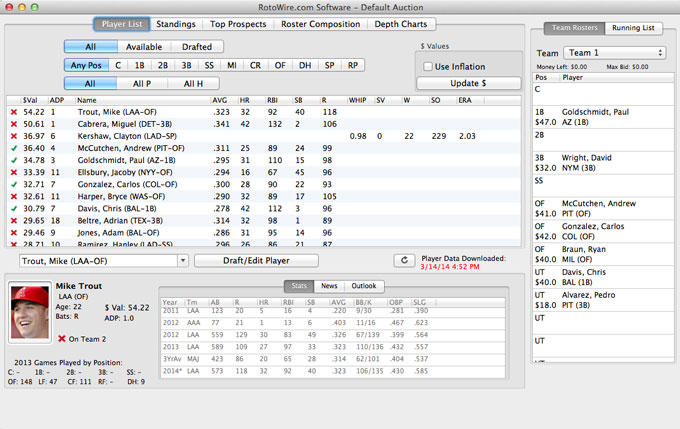Screen dimensions: 680x429
Task: Filter list to Available players
Action: pos(144,46)
